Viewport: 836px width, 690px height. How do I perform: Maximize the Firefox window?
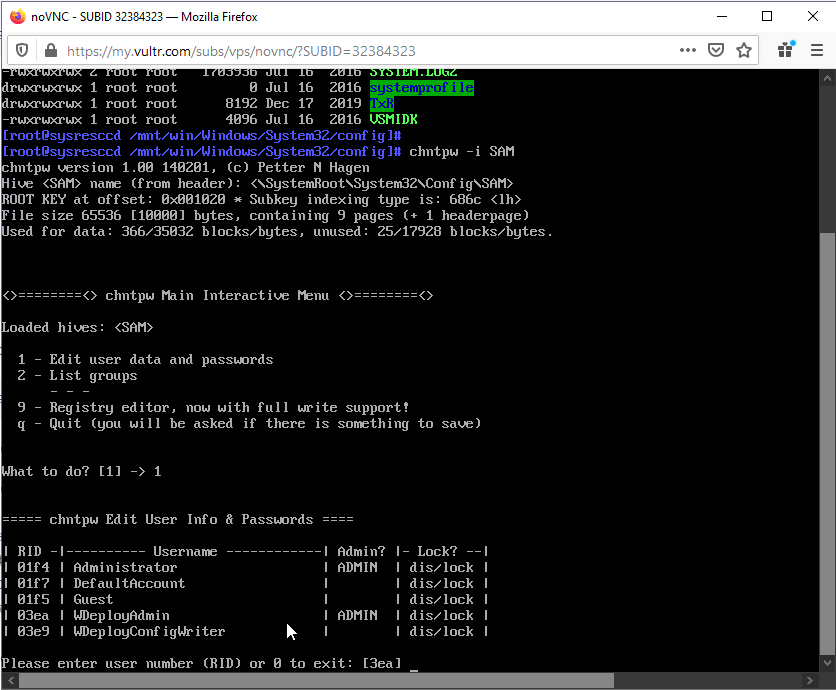tap(767, 17)
